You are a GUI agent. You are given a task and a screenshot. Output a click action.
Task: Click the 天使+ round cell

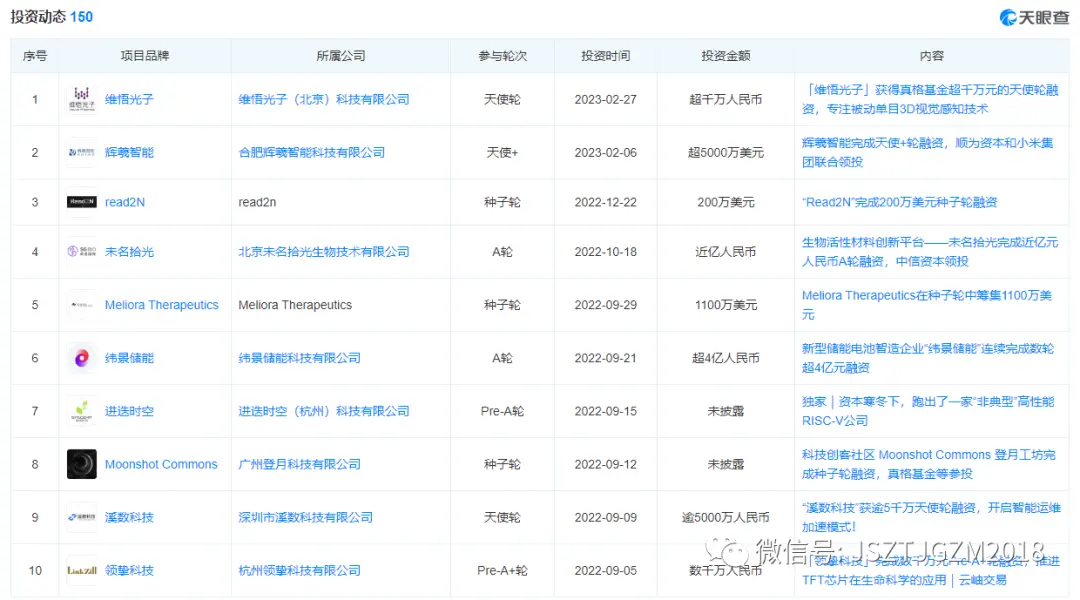pyautogui.click(x=502, y=152)
